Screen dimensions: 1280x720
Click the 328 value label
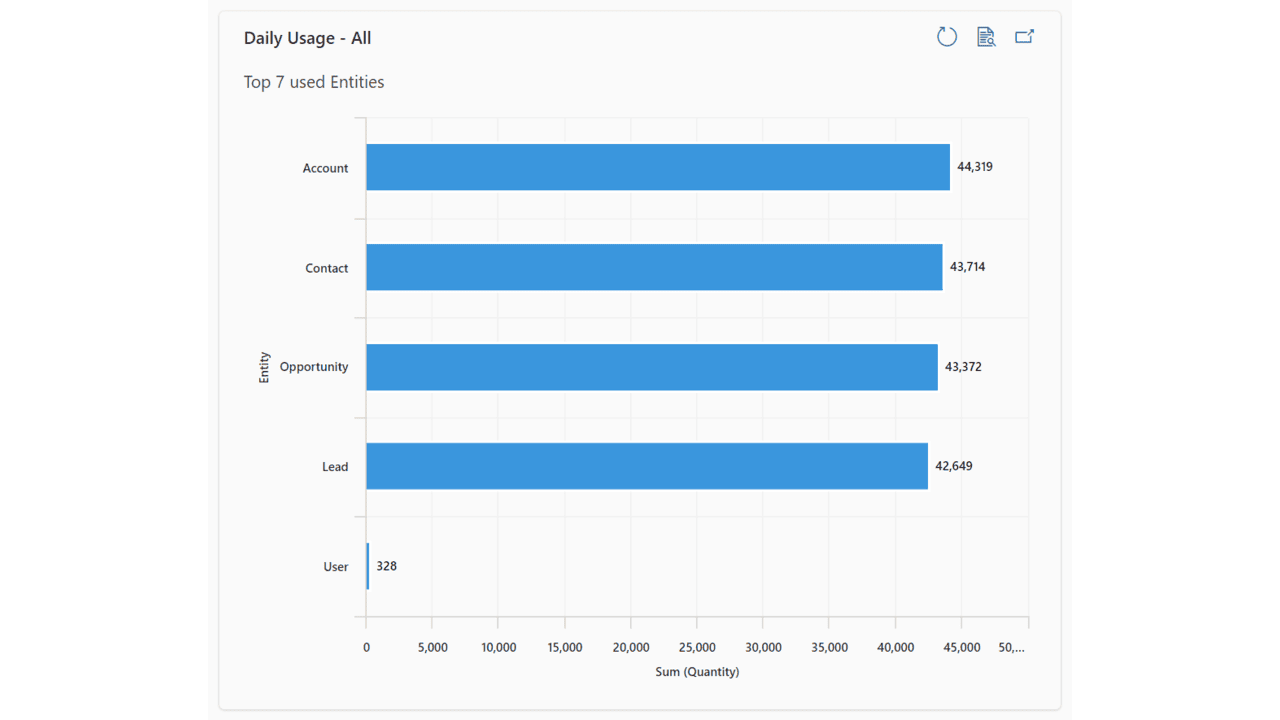coord(386,566)
